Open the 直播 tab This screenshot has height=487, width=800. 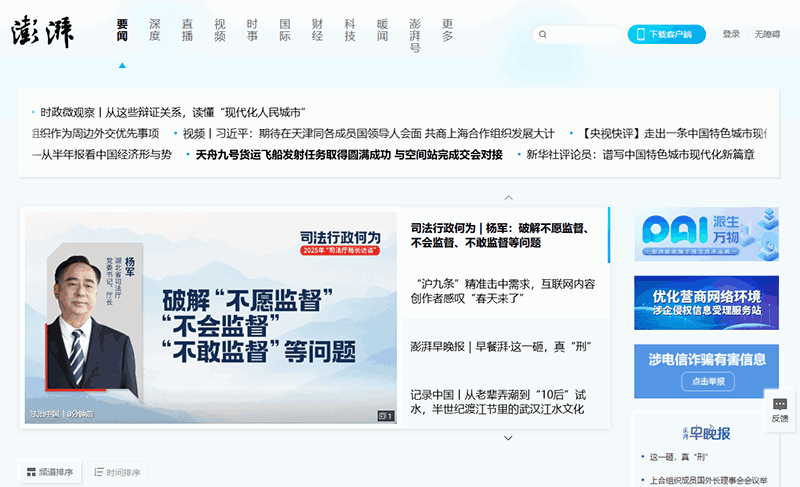pos(187,30)
